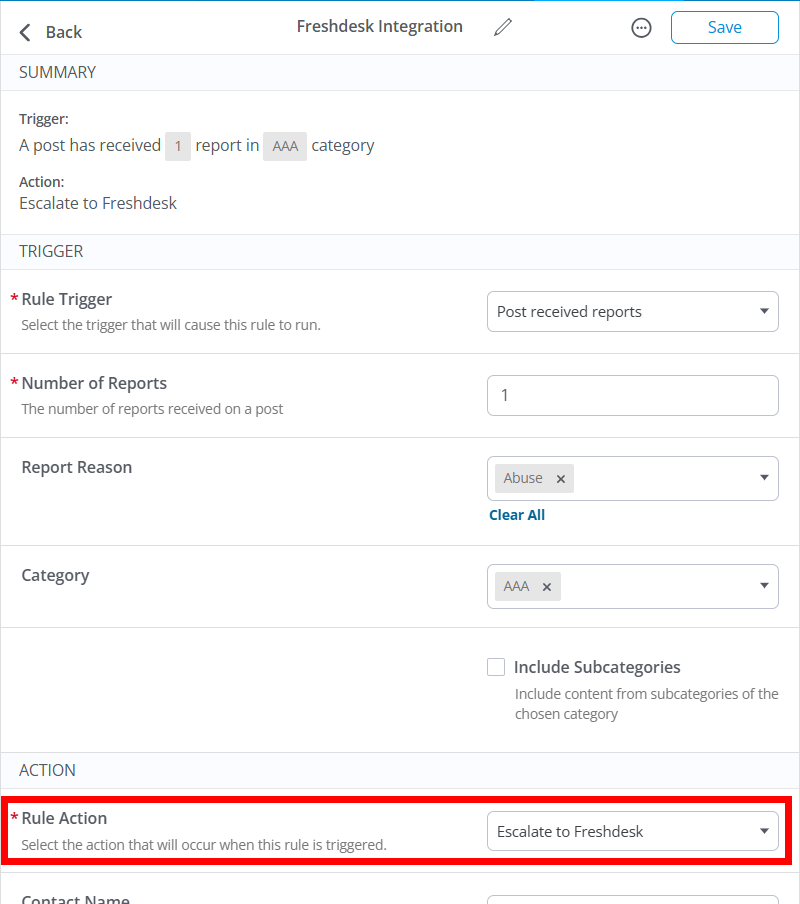Click the Save button
This screenshot has width=800, height=904.
point(724,28)
